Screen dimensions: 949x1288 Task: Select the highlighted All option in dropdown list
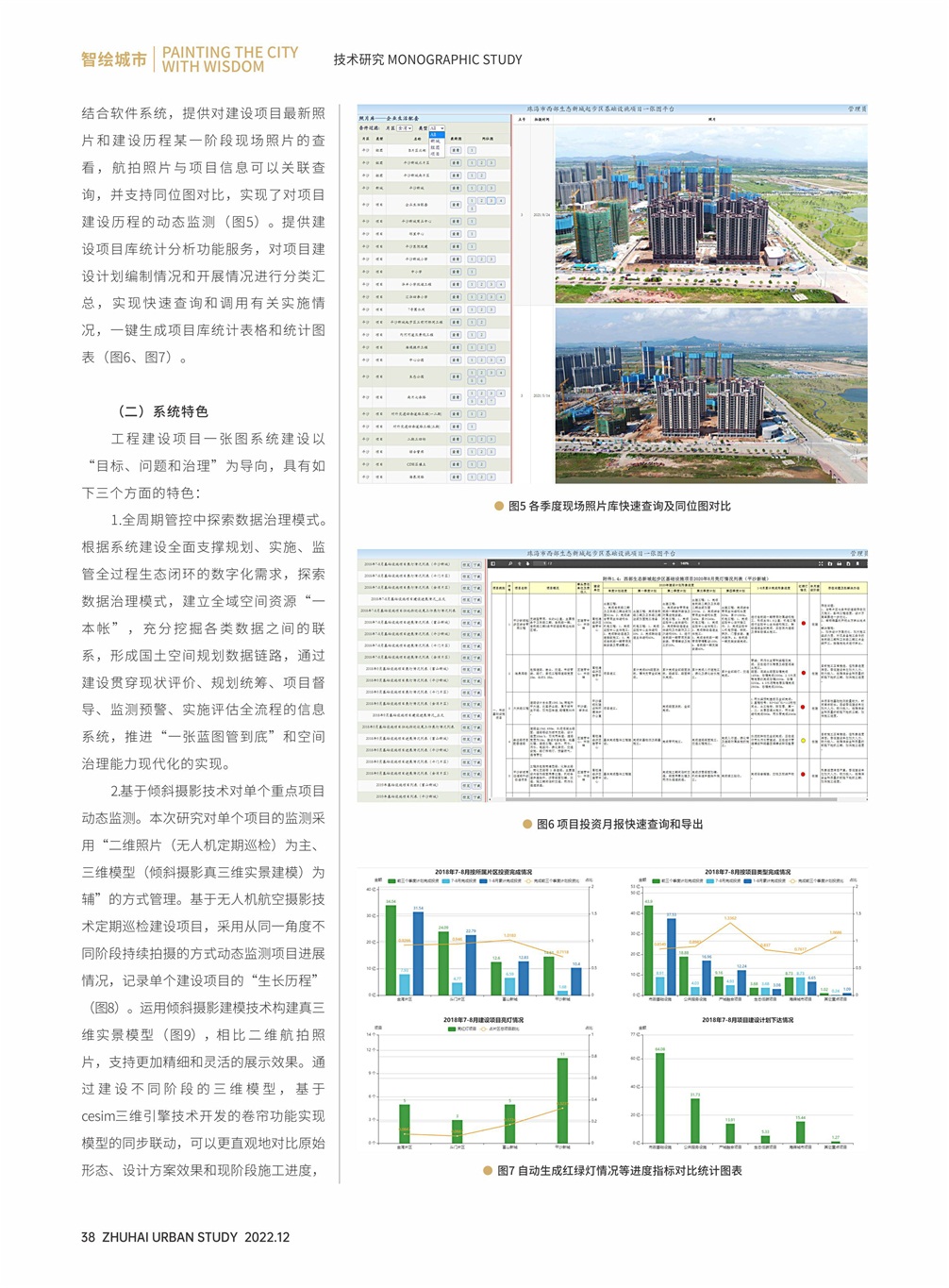pyautogui.click(x=435, y=135)
